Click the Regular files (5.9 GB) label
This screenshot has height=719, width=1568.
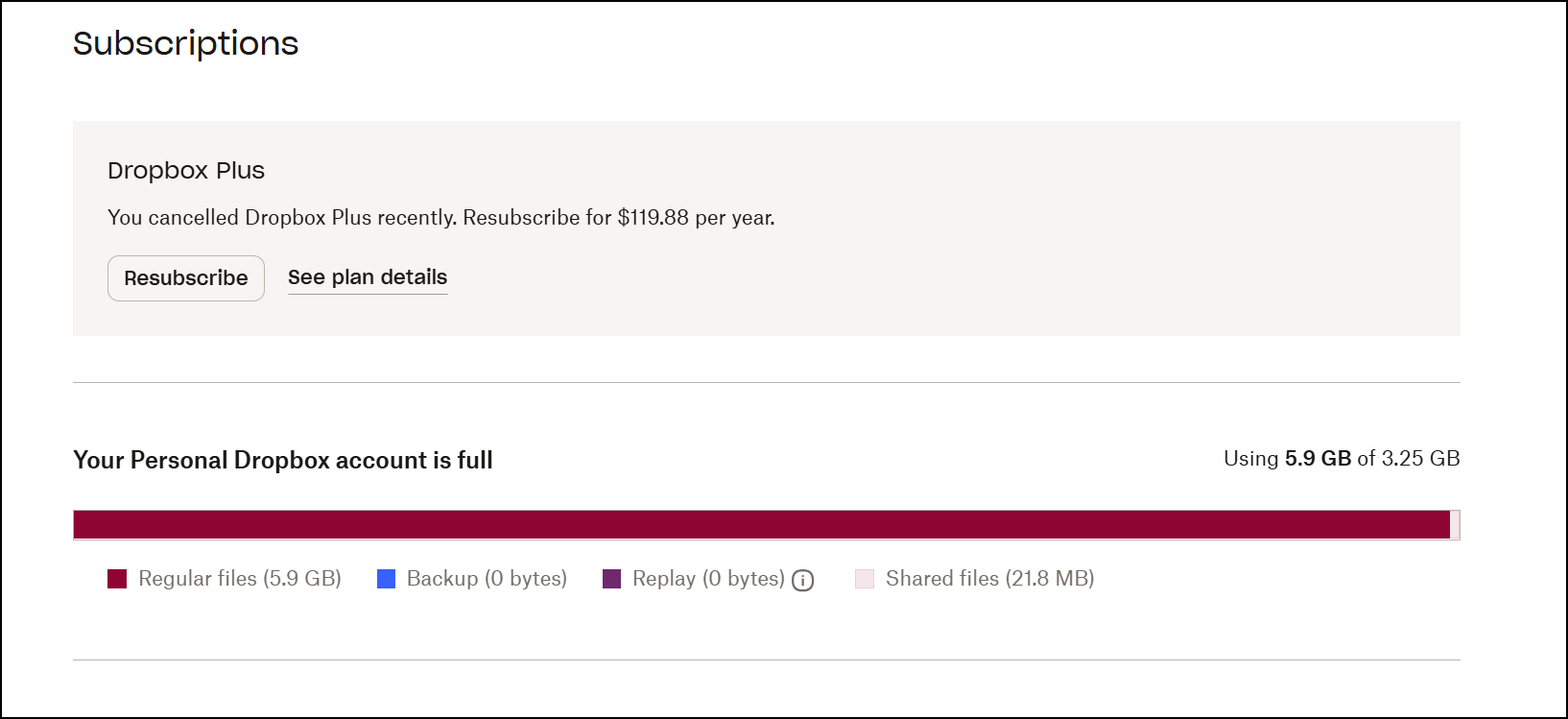[x=240, y=579]
